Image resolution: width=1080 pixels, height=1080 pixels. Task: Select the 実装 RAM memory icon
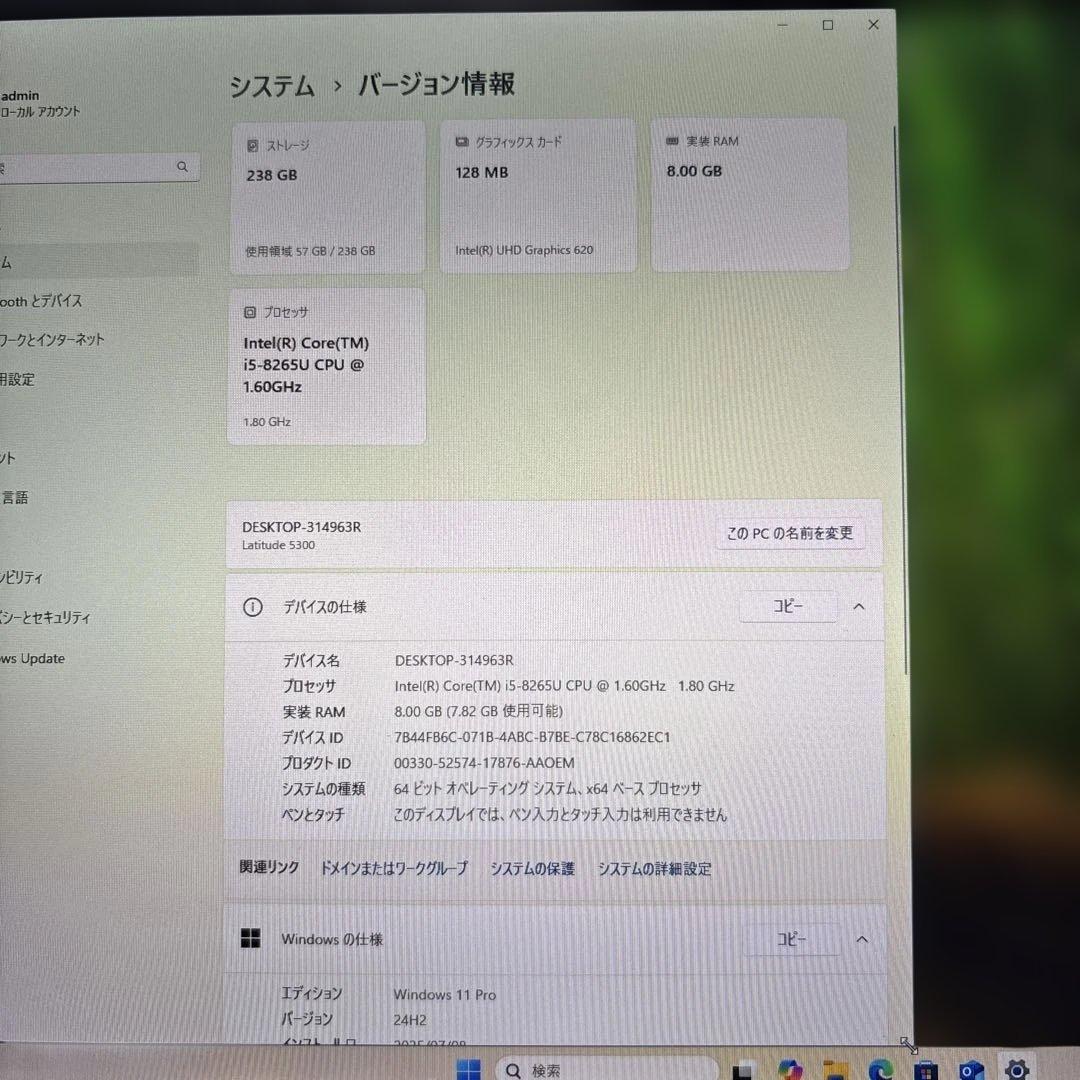[671, 141]
